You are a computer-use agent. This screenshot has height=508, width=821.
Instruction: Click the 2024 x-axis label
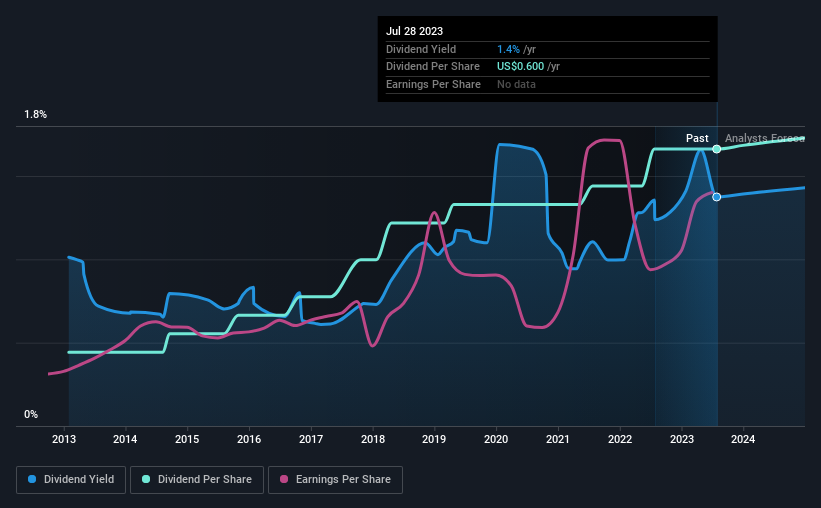coord(743,439)
